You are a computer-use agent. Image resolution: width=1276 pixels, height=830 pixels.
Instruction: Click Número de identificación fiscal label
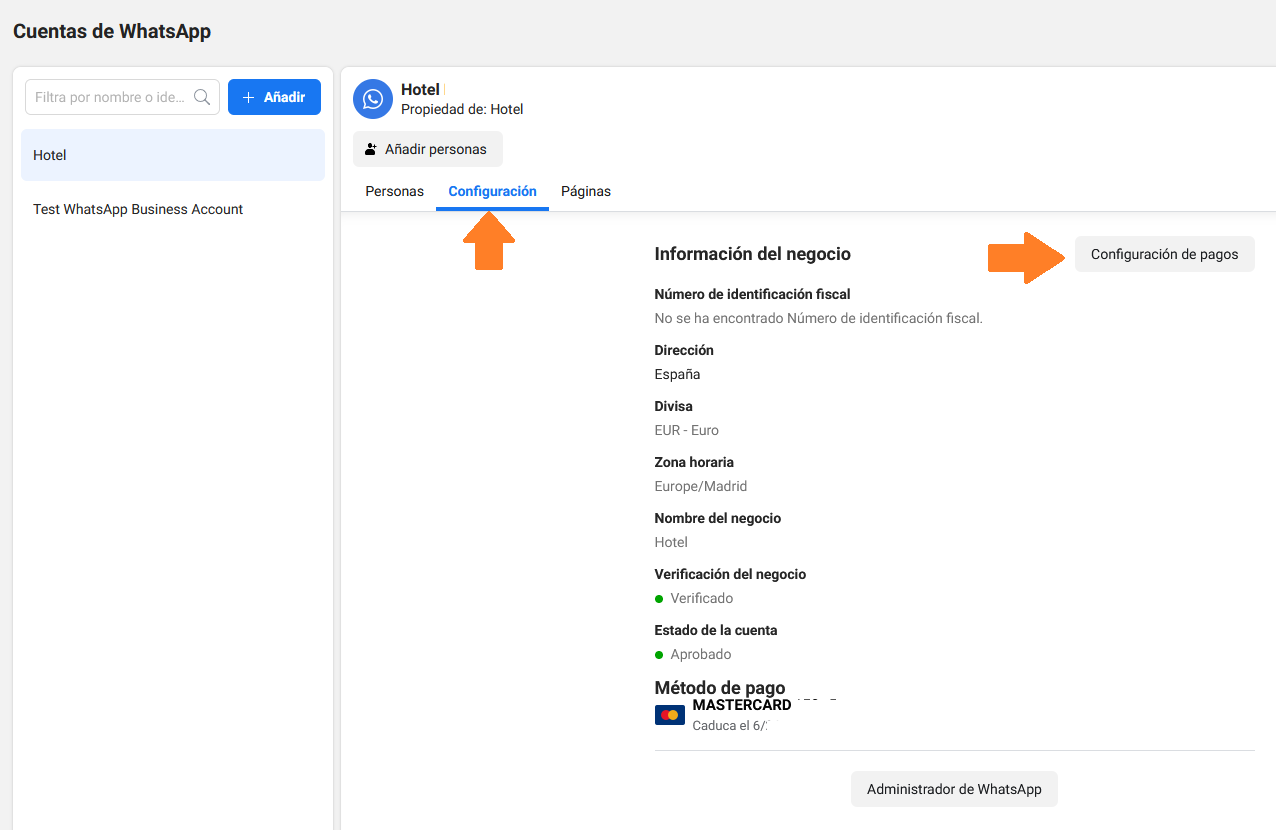[x=752, y=294]
